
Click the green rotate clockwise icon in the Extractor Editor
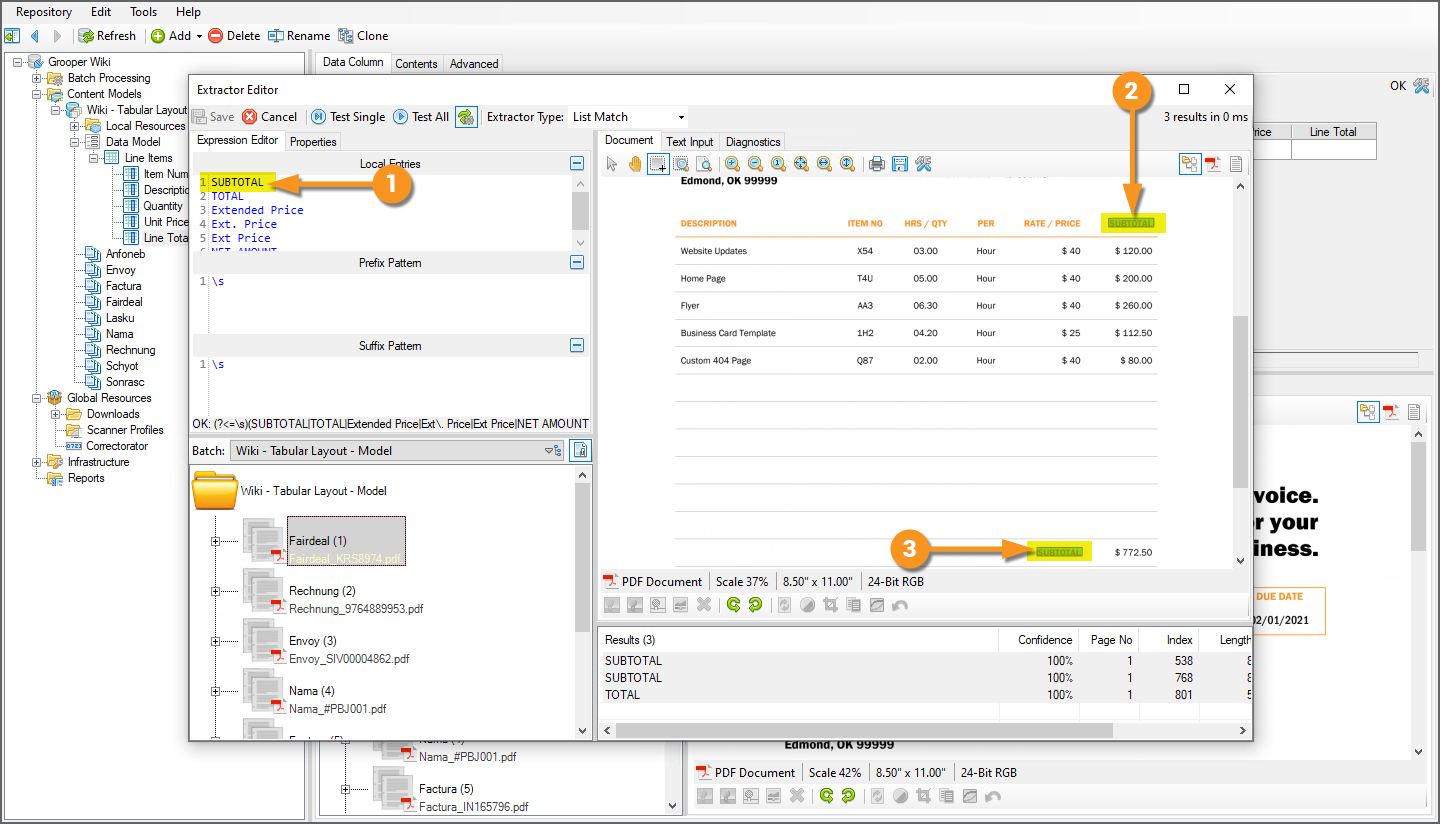pyautogui.click(x=755, y=605)
